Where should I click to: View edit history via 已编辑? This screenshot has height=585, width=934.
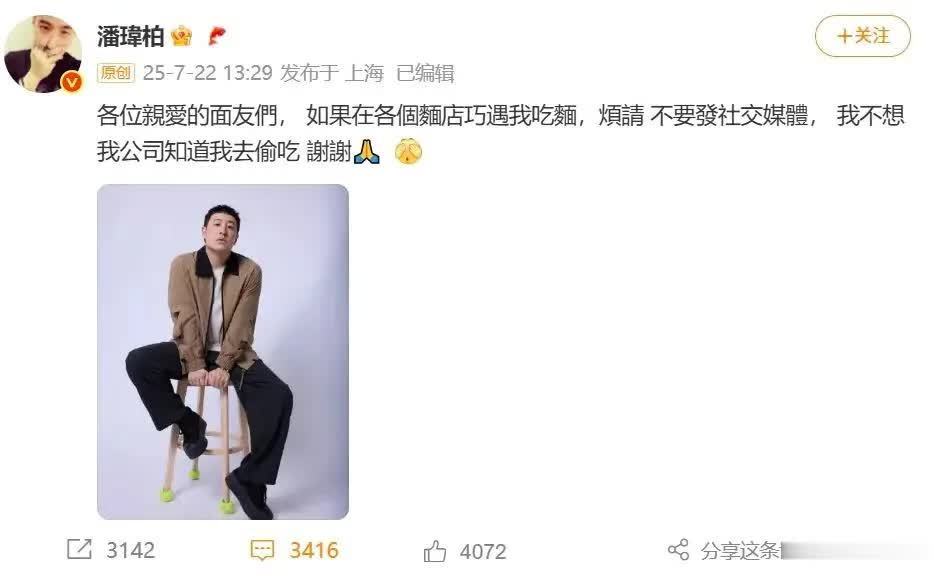425,73
